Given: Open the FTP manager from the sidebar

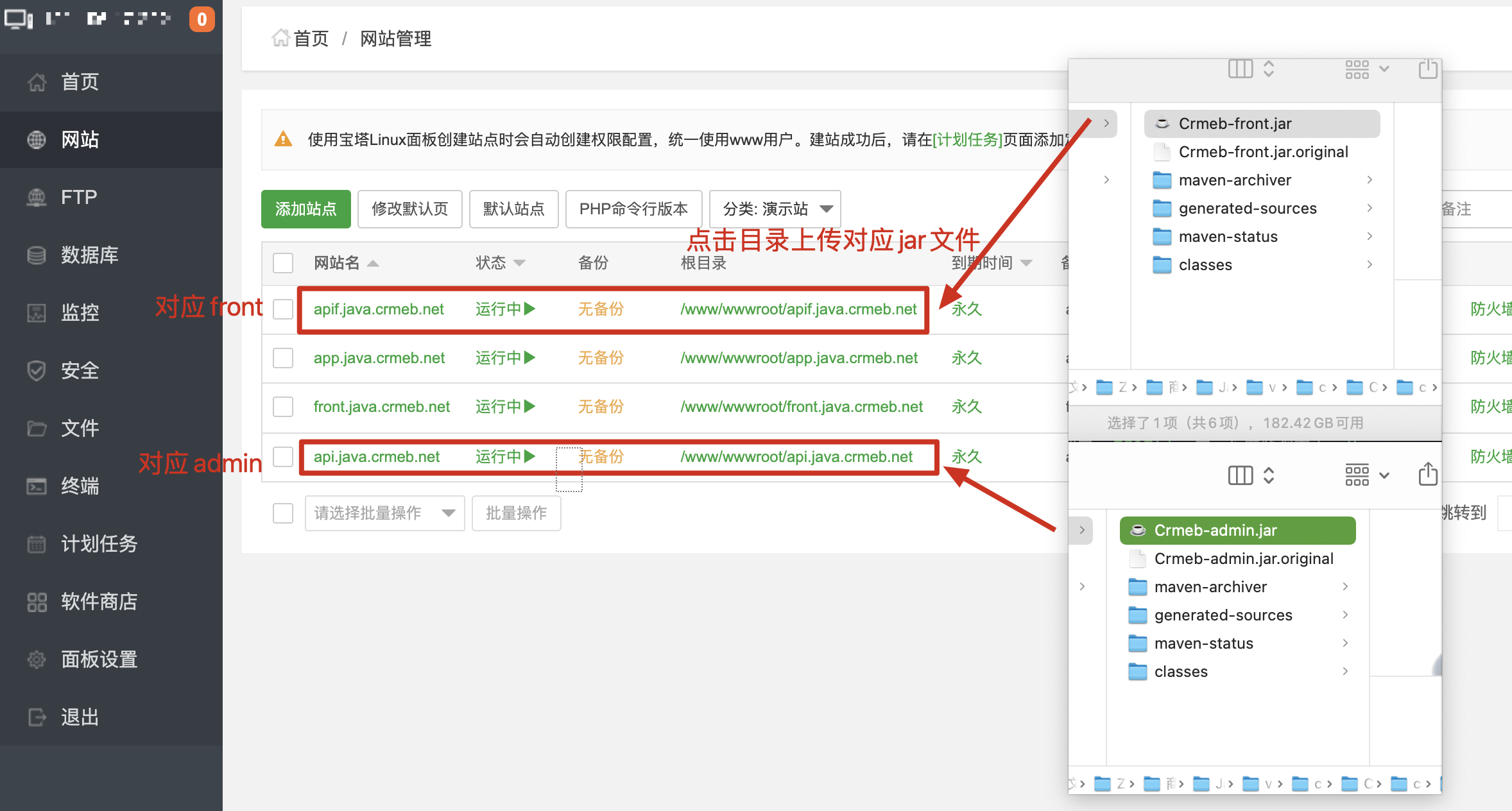Looking at the screenshot, I should pyautogui.click(x=78, y=197).
